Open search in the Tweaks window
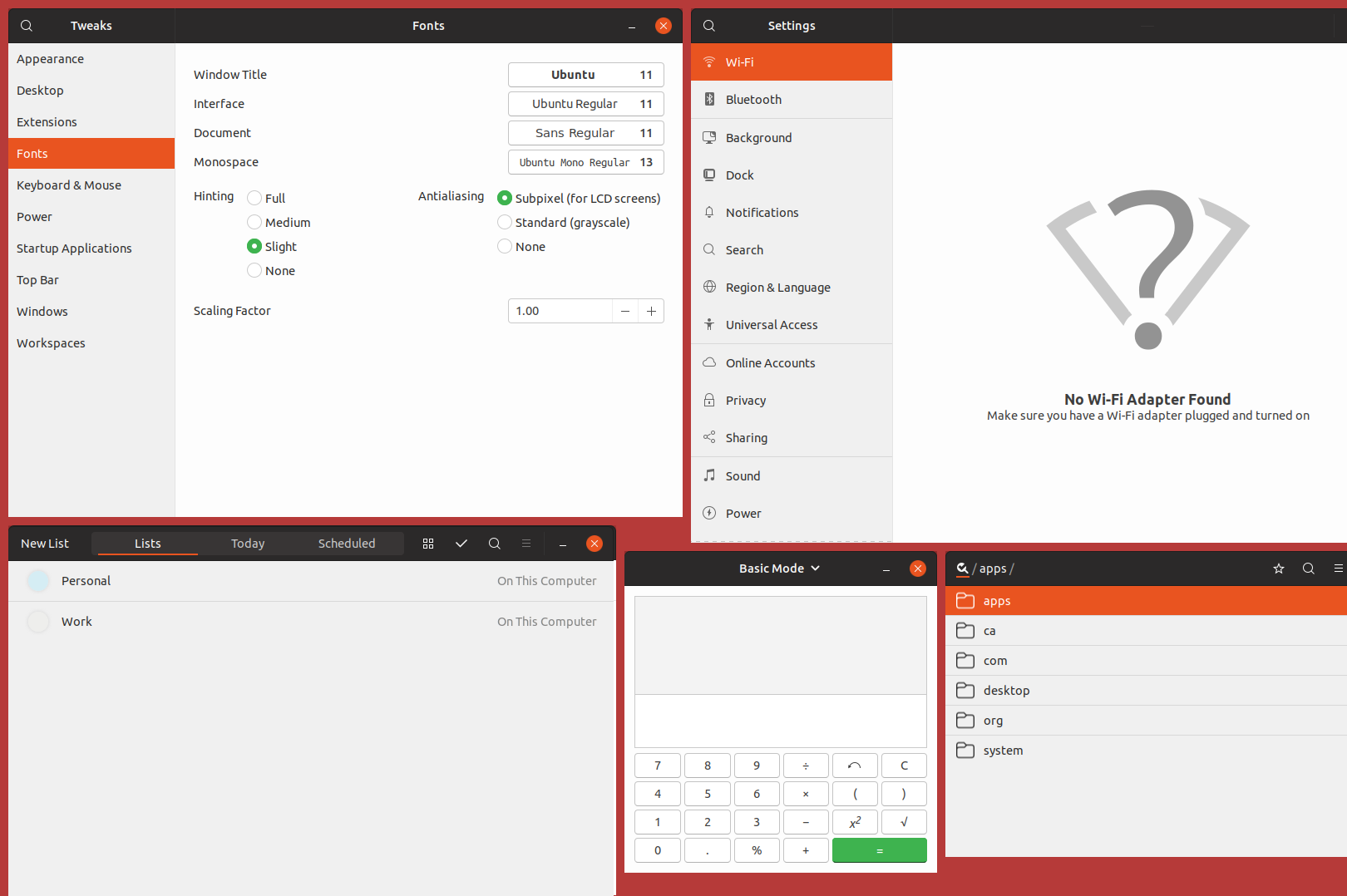This screenshot has width=1347, height=896. [x=27, y=26]
